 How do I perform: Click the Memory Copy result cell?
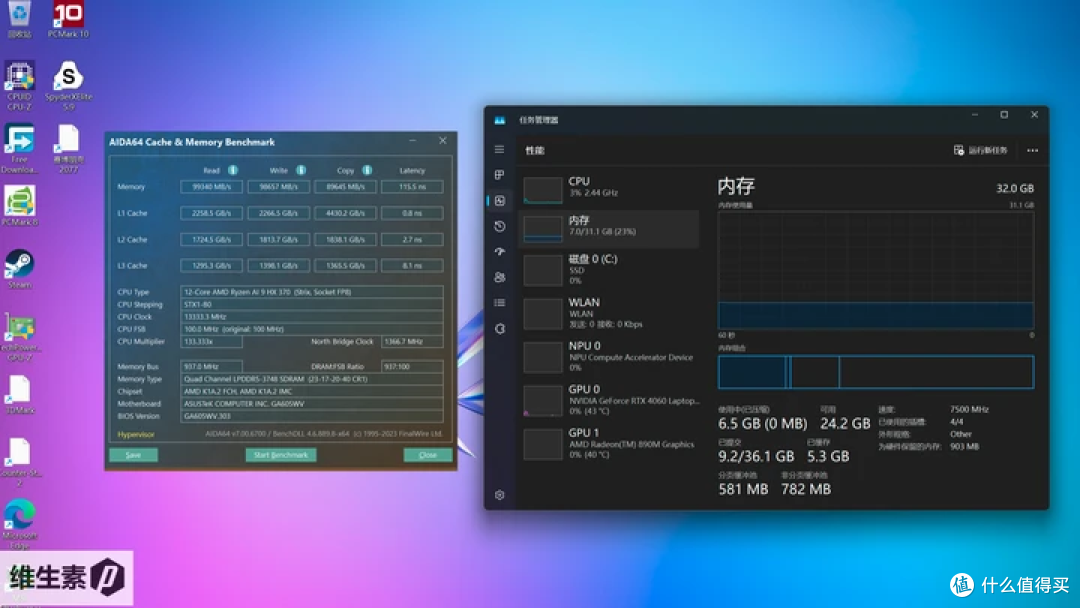point(345,187)
